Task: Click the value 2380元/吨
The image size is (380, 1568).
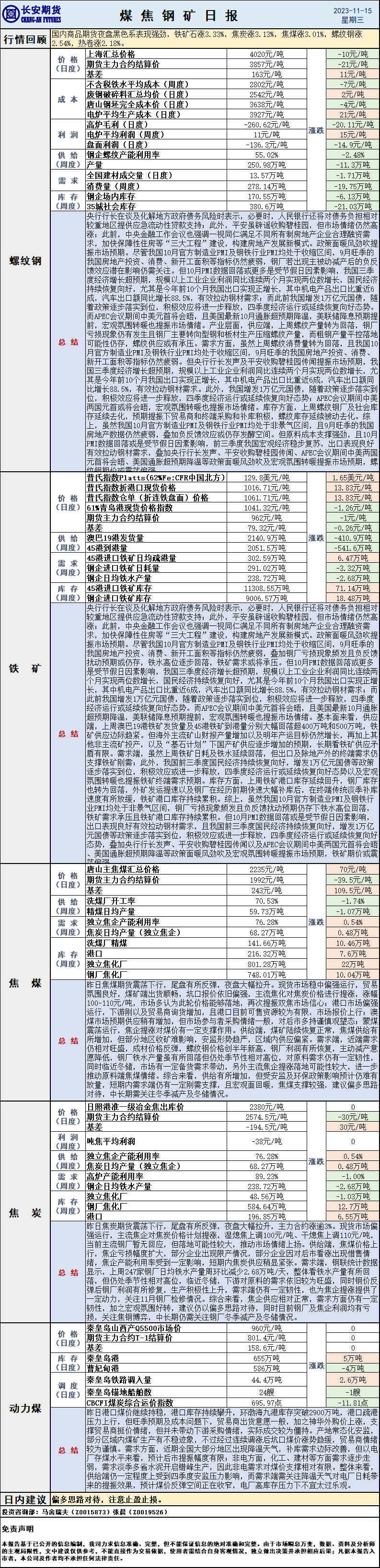Action: tap(267, 1107)
